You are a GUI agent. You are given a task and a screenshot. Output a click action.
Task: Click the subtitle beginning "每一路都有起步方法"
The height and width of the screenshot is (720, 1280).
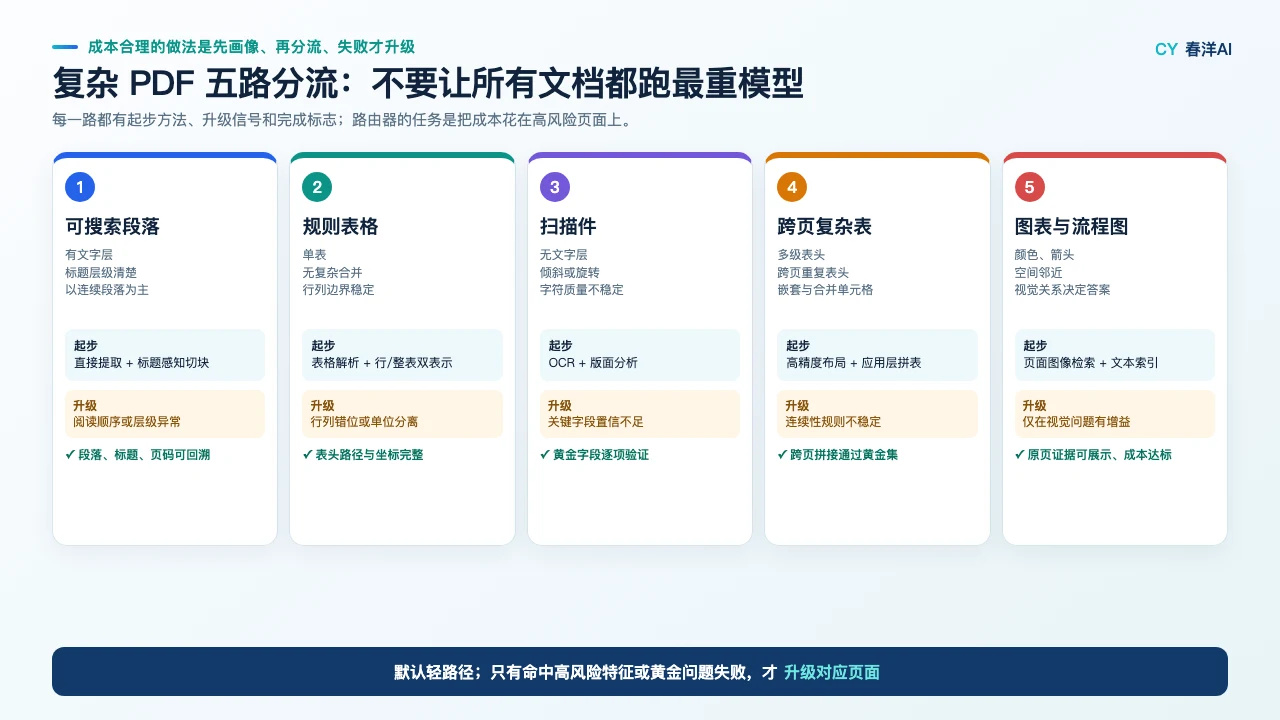[342, 121]
